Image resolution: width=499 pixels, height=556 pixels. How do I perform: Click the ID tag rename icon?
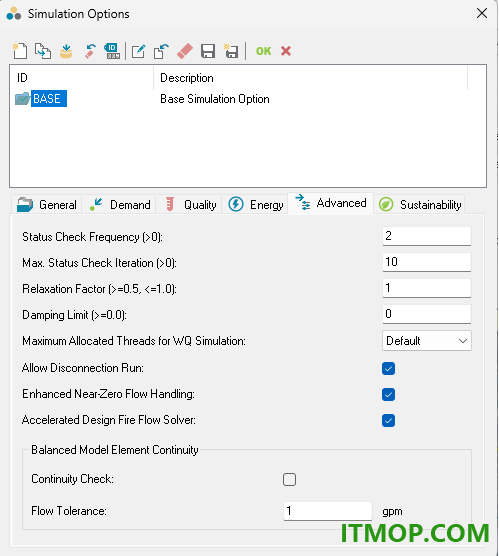(112, 51)
